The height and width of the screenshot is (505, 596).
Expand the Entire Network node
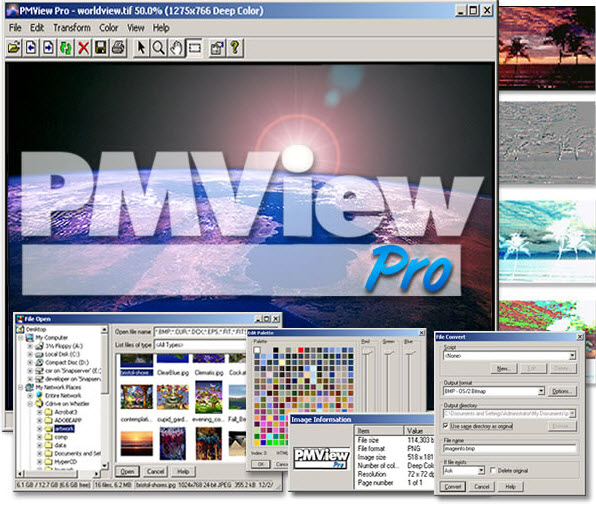click(x=30, y=396)
